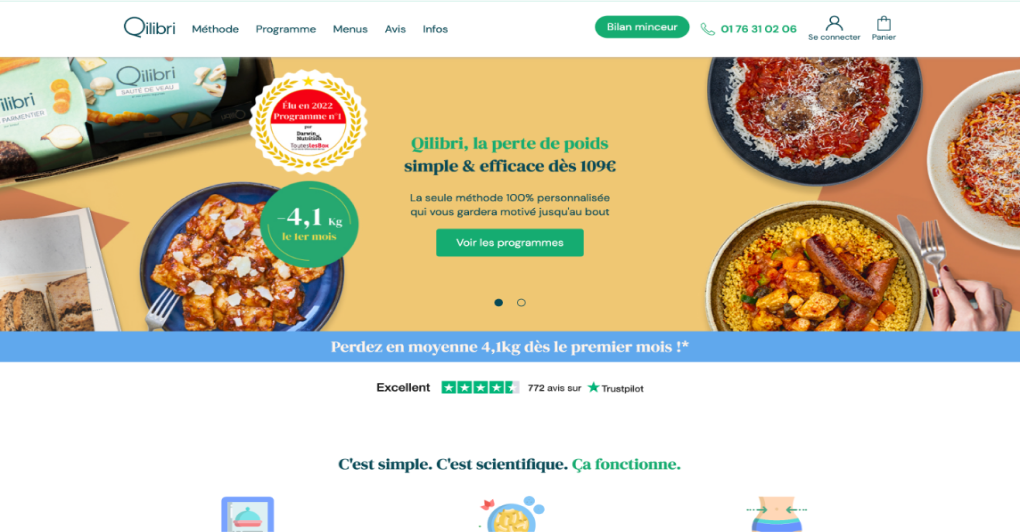Click the Voir les programmes button
This screenshot has width=1020, height=532.
(x=509, y=243)
